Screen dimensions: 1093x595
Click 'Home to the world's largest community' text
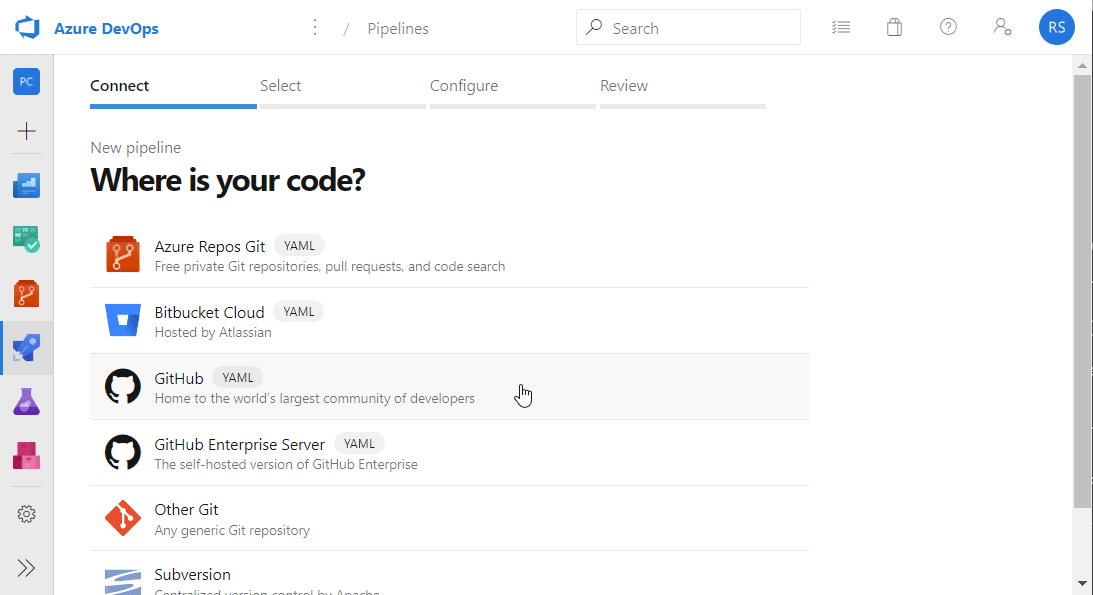[x=314, y=399]
